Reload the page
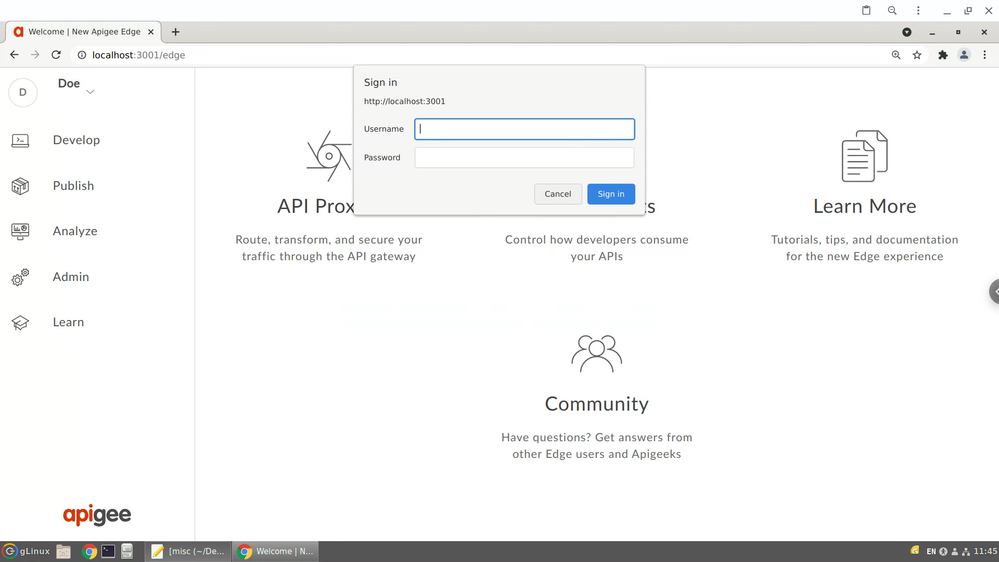 56,55
